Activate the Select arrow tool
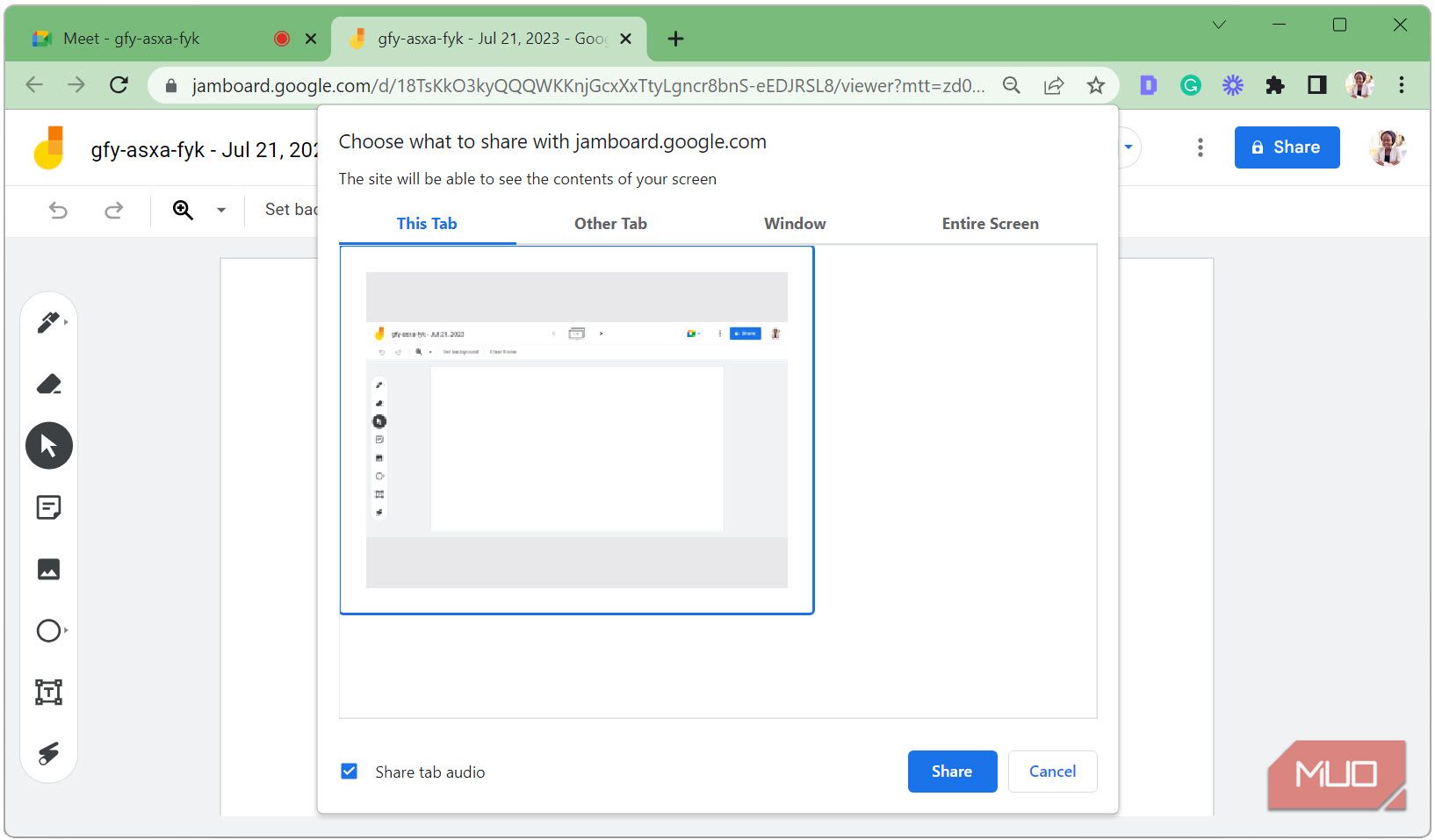Viewport: 1435px width, 840px height. [x=49, y=446]
